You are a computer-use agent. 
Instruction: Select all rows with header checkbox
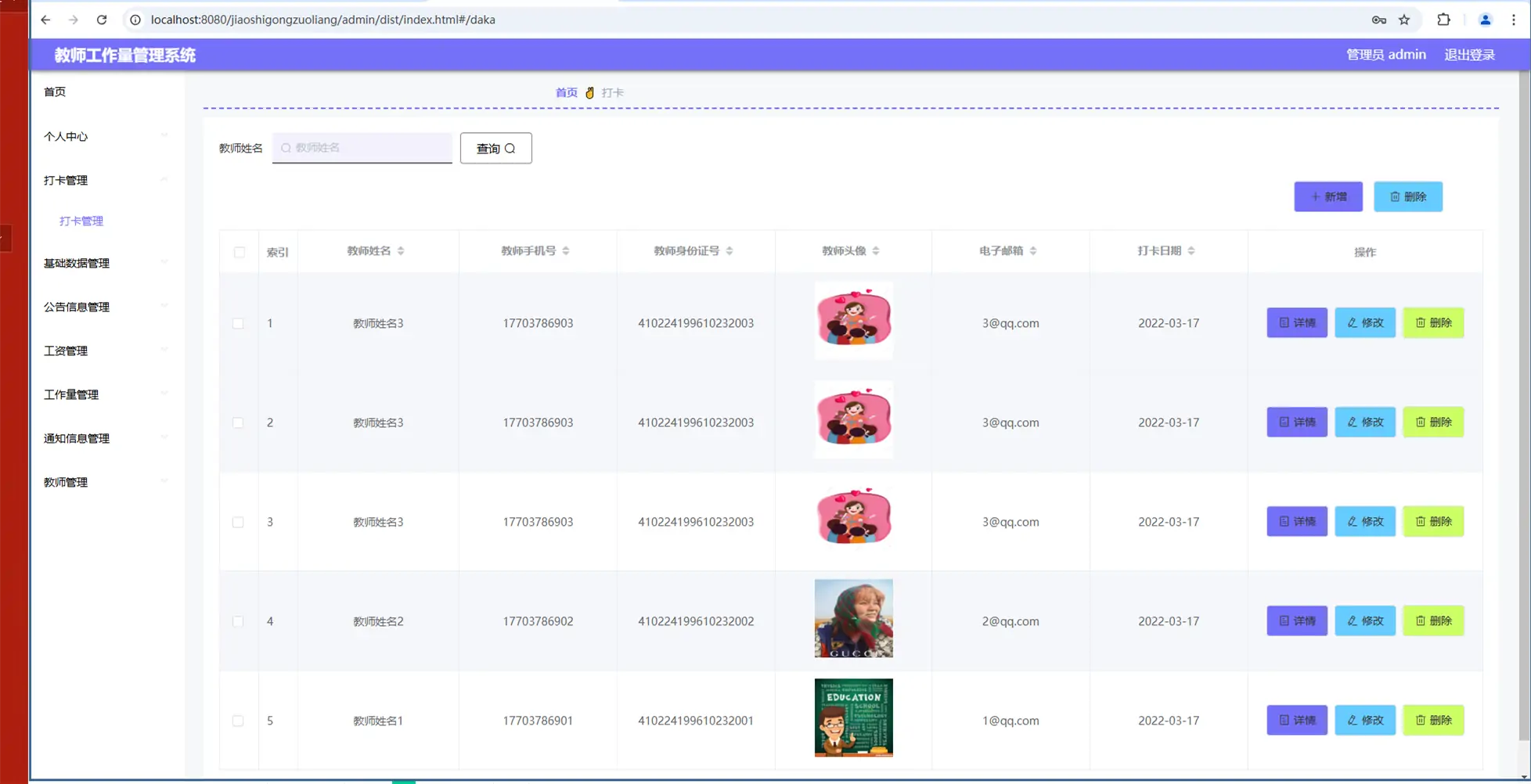click(x=240, y=252)
